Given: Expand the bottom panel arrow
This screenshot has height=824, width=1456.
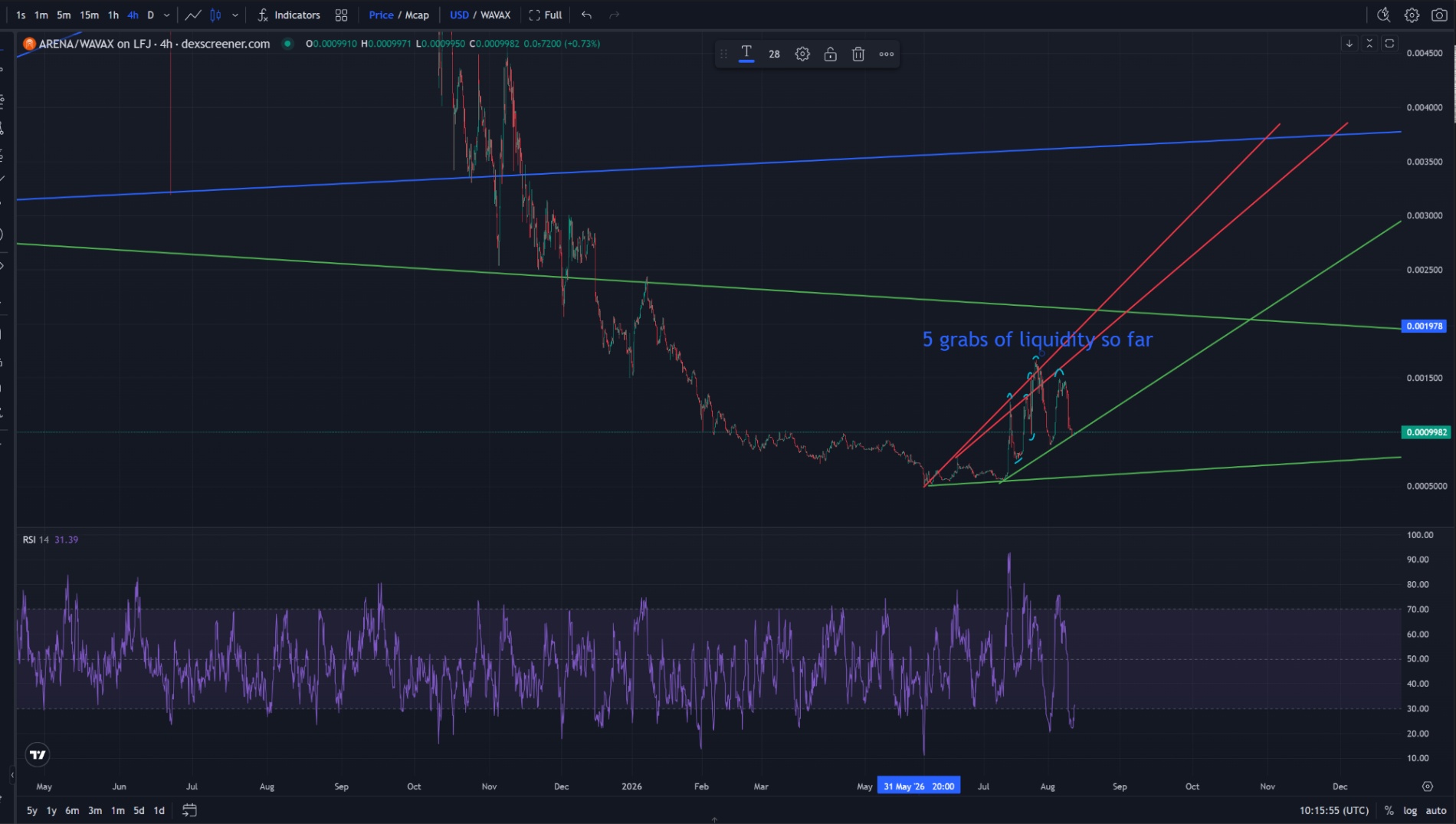Looking at the screenshot, I should click(x=714, y=819).
